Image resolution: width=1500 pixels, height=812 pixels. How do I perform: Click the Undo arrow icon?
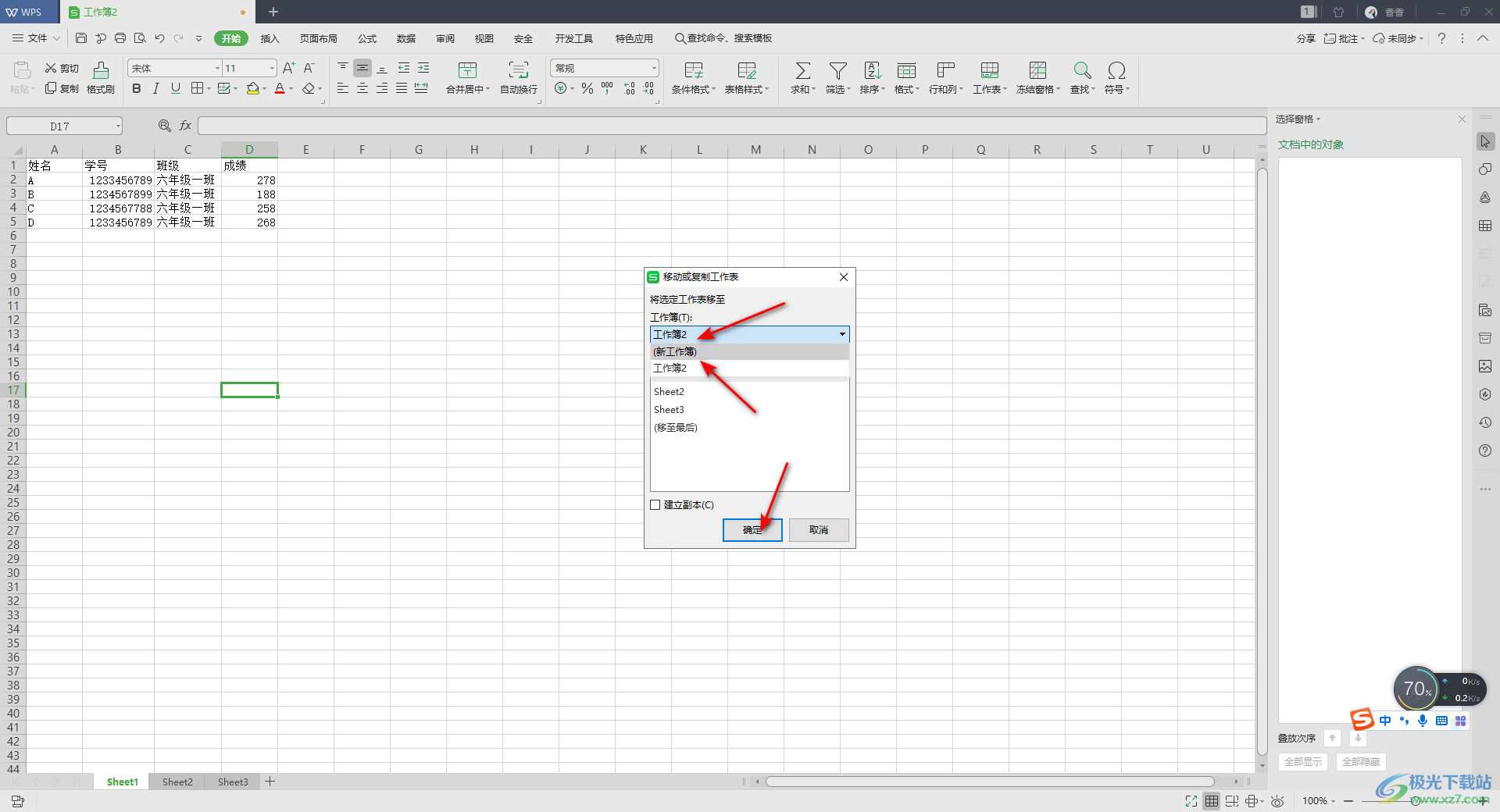click(x=159, y=38)
